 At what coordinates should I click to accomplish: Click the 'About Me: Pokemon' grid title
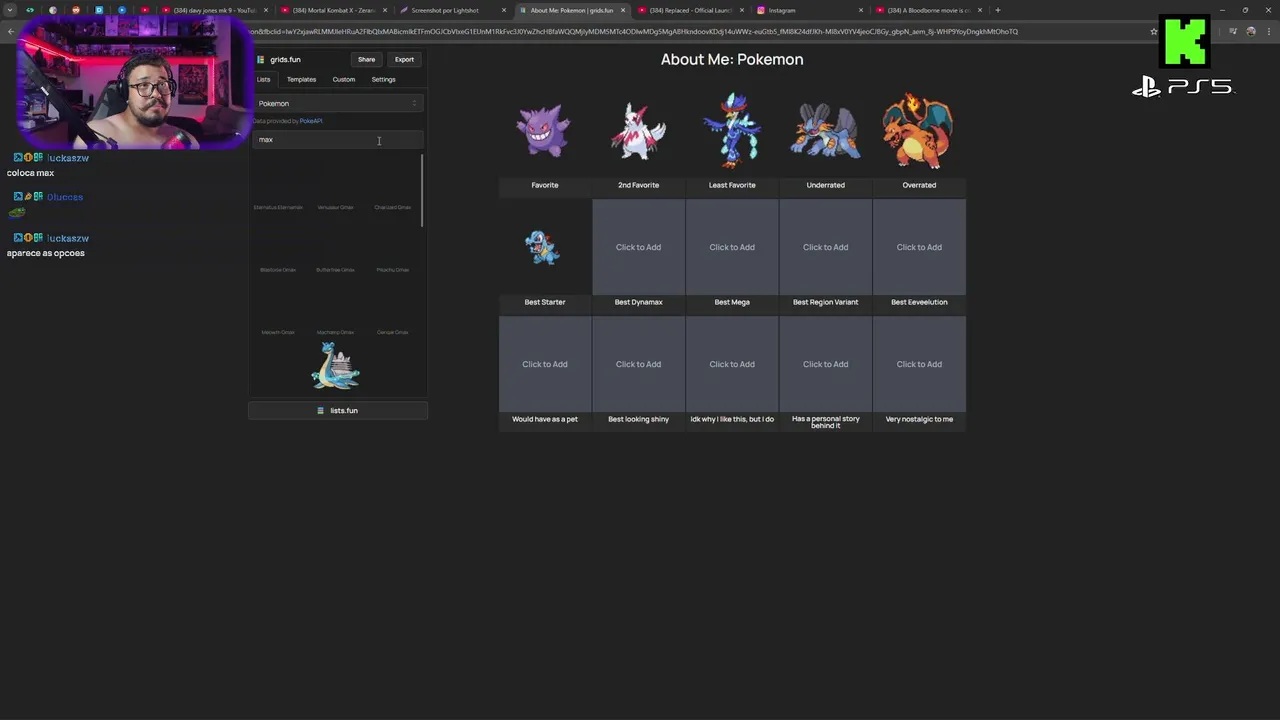[732, 59]
